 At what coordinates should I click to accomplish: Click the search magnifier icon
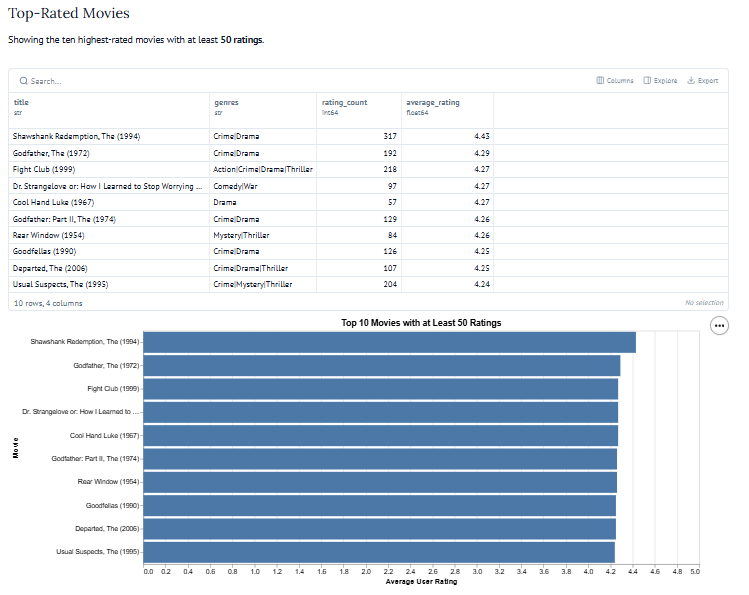(23, 81)
